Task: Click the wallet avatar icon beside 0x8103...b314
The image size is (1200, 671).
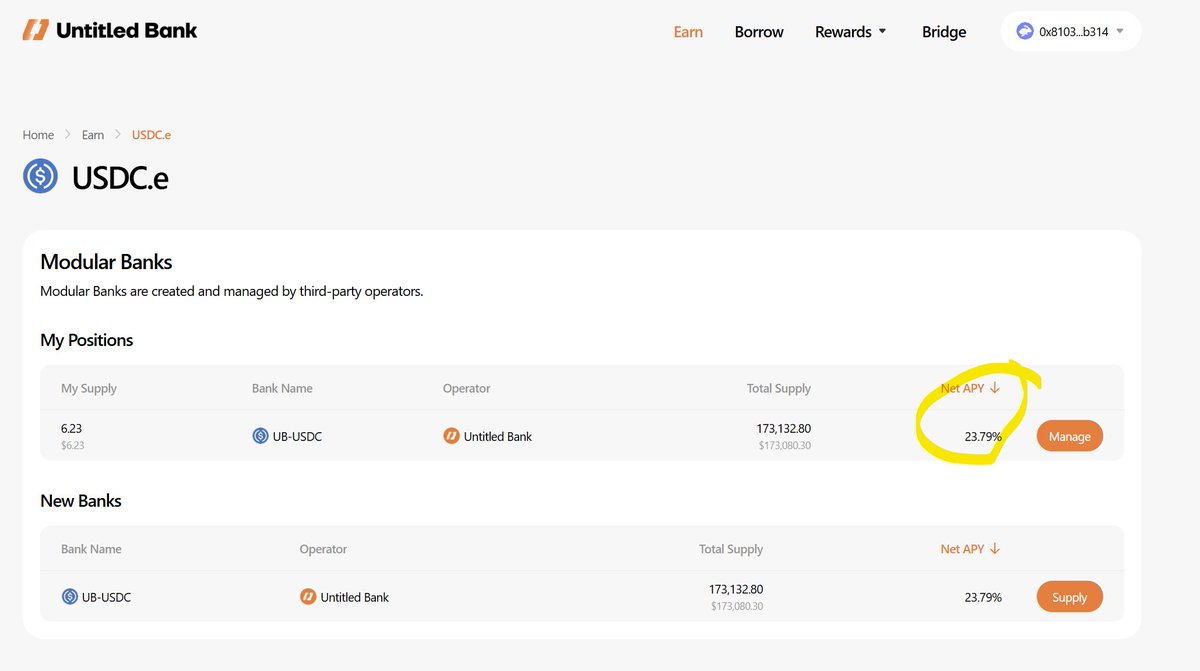Action: tap(1025, 31)
